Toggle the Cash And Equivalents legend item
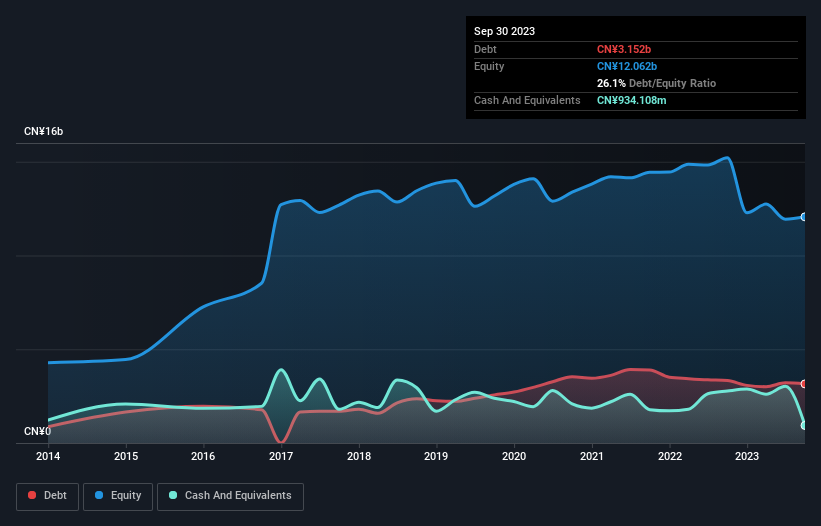 tap(230, 496)
